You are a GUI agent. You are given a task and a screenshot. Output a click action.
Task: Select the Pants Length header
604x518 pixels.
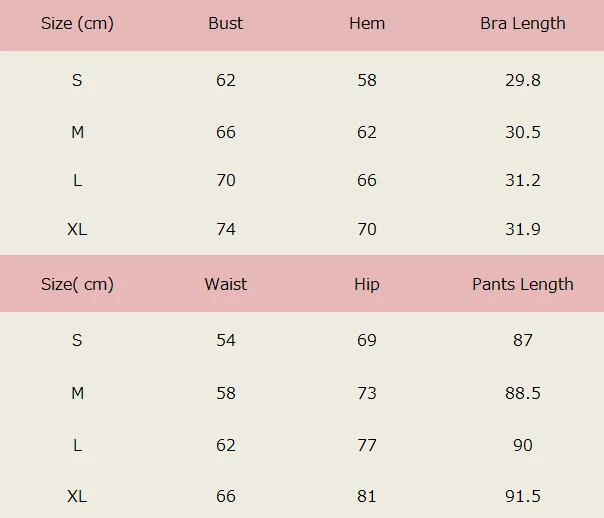[x=523, y=284]
